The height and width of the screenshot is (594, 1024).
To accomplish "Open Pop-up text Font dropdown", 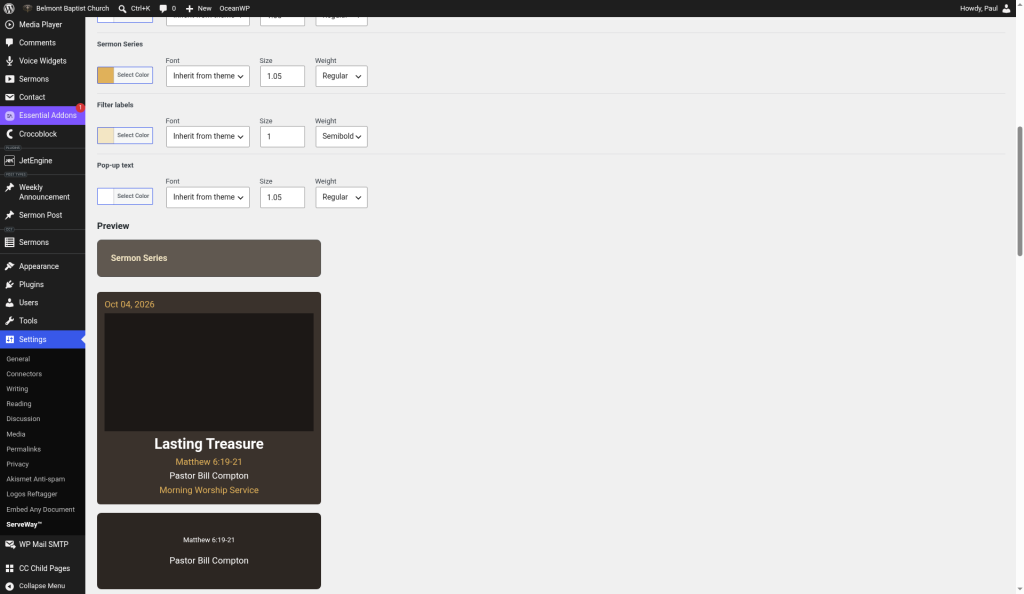I will coord(208,197).
